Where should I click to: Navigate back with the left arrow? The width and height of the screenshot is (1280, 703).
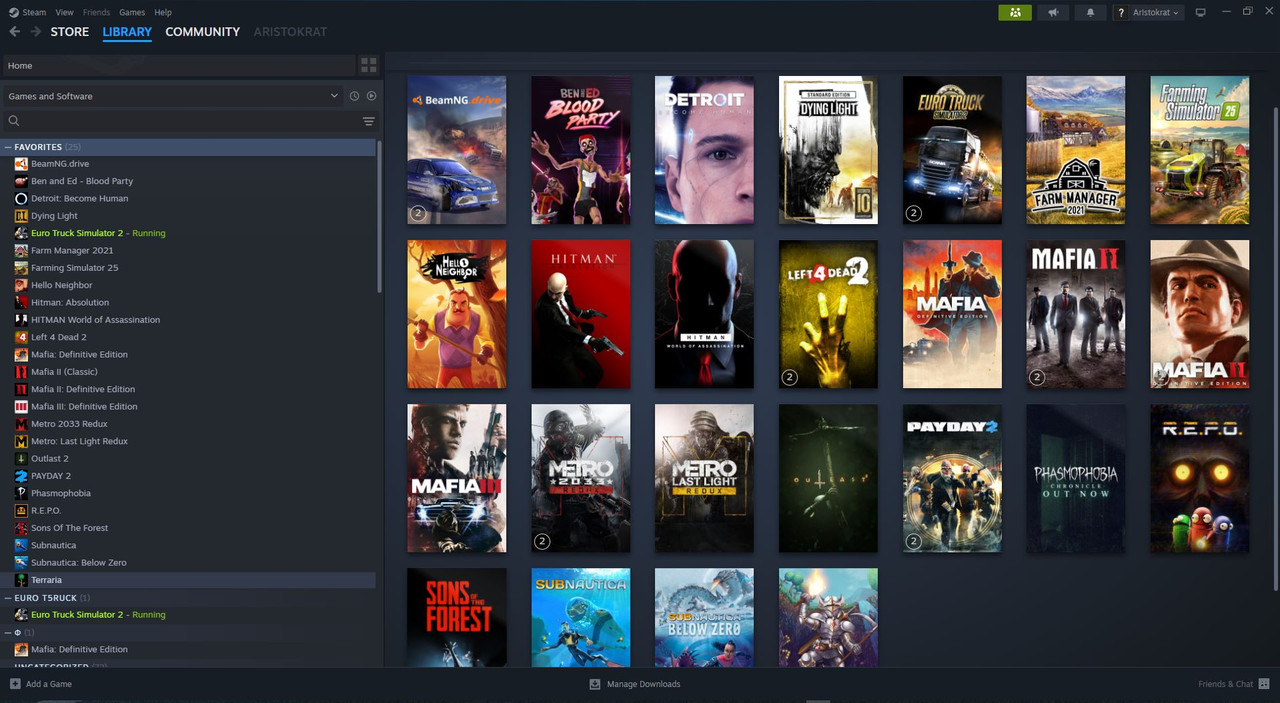pos(14,32)
